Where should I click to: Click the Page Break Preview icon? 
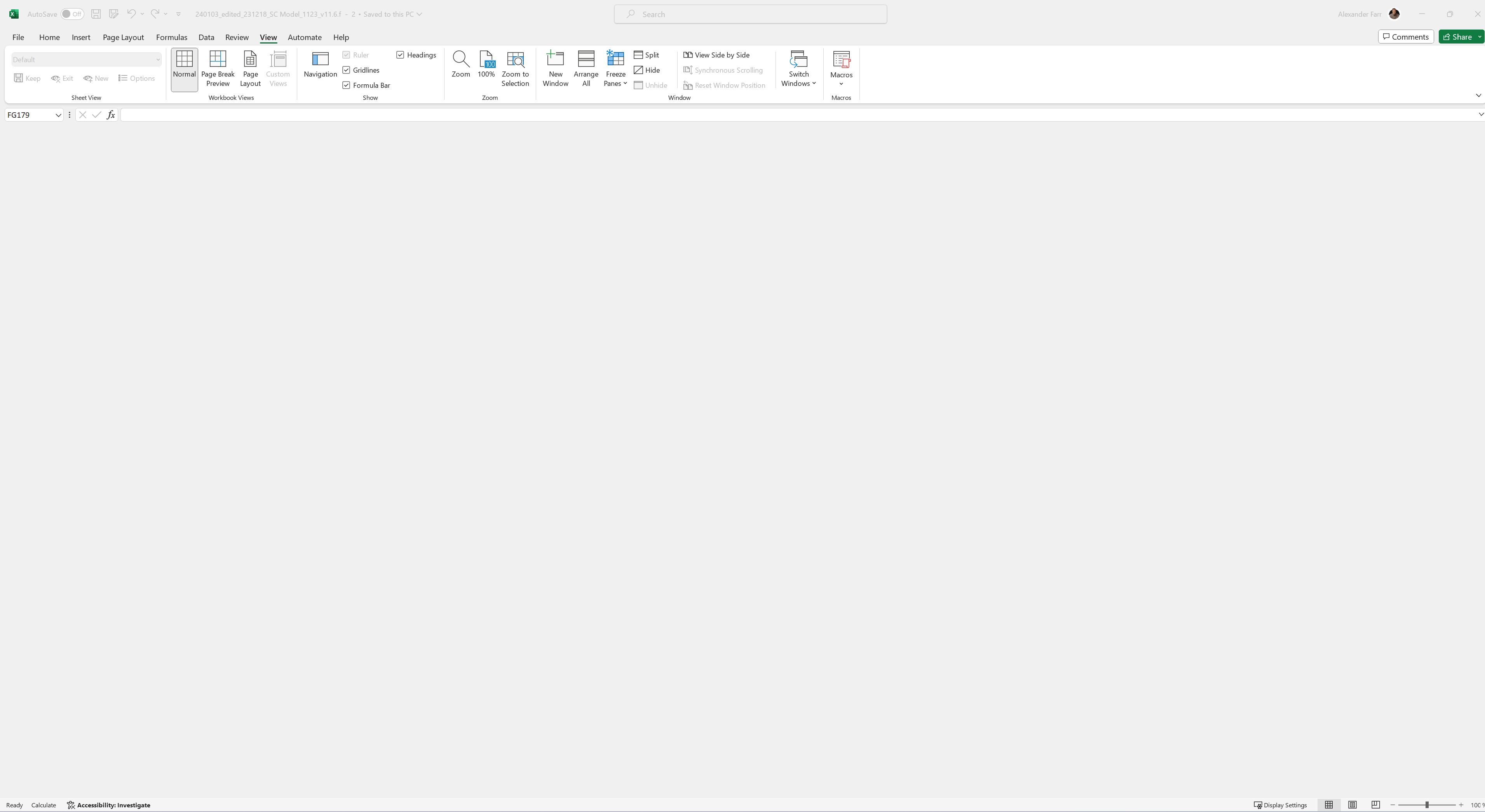click(217, 59)
